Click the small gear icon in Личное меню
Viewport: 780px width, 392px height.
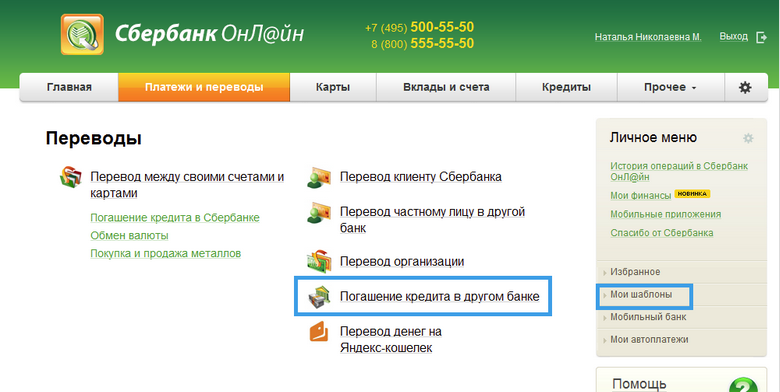coord(748,138)
